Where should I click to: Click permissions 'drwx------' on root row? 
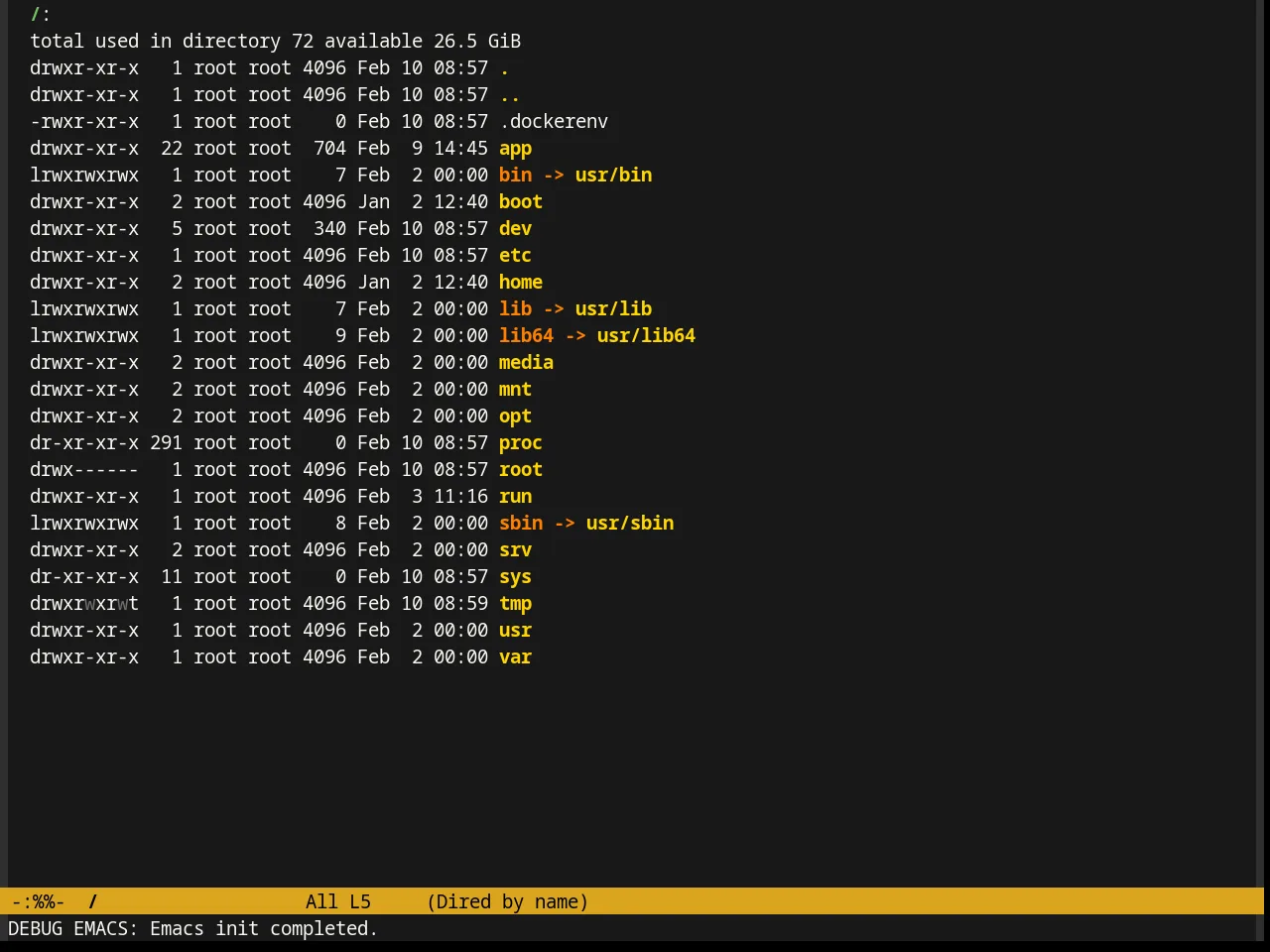pyautogui.click(x=84, y=470)
